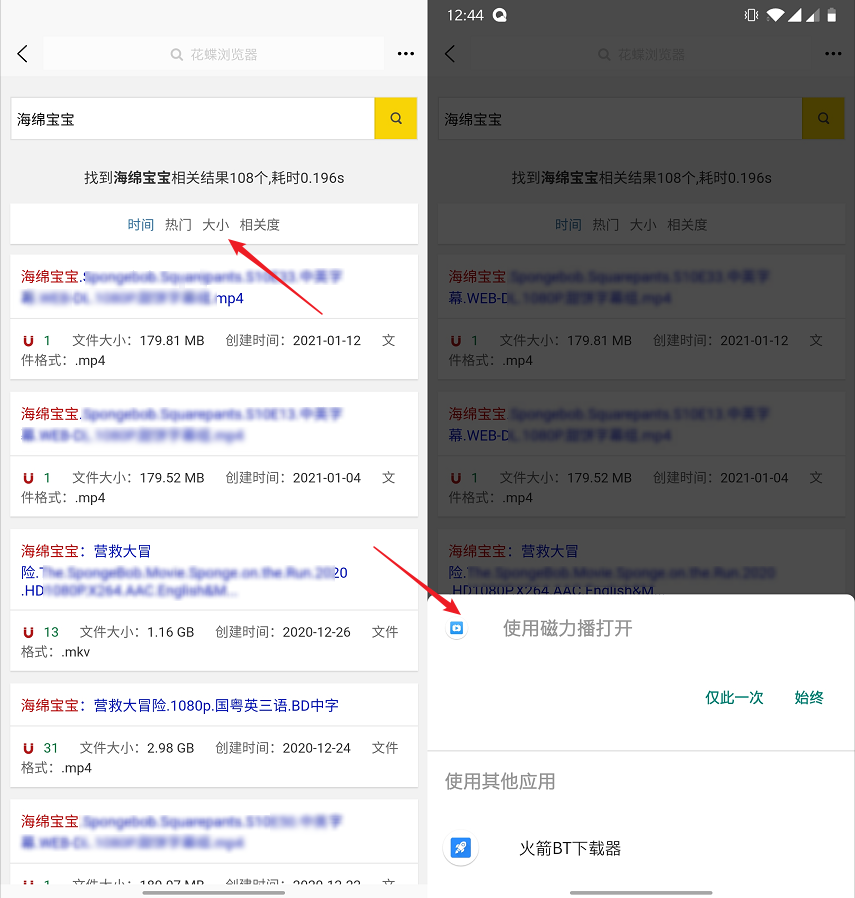The width and height of the screenshot is (855, 898).
Task: Tap 火箭BT下载器 rocket icon
Action: 460,848
